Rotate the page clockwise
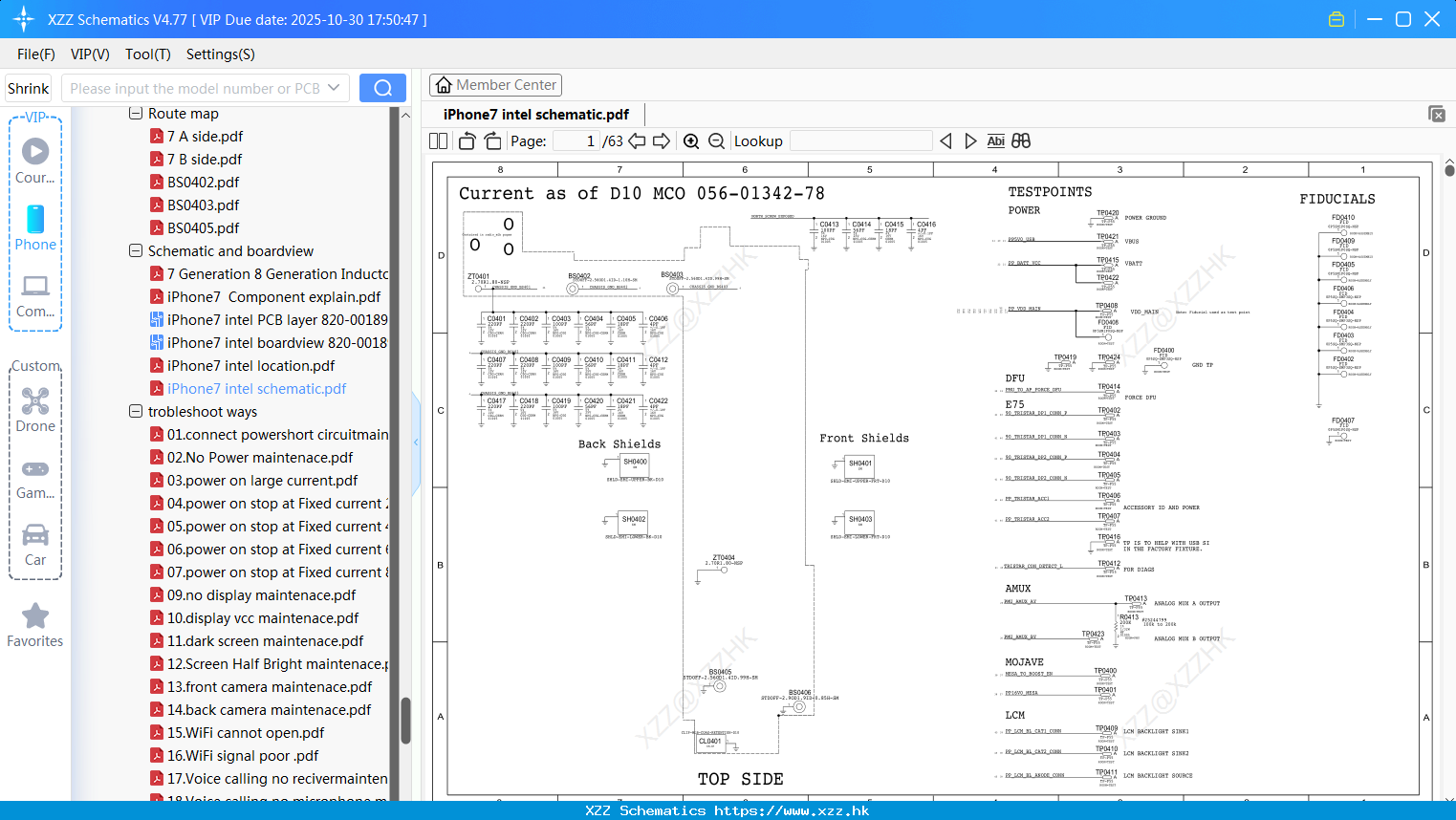This screenshot has height=820, width=1456. click(492, 141)
